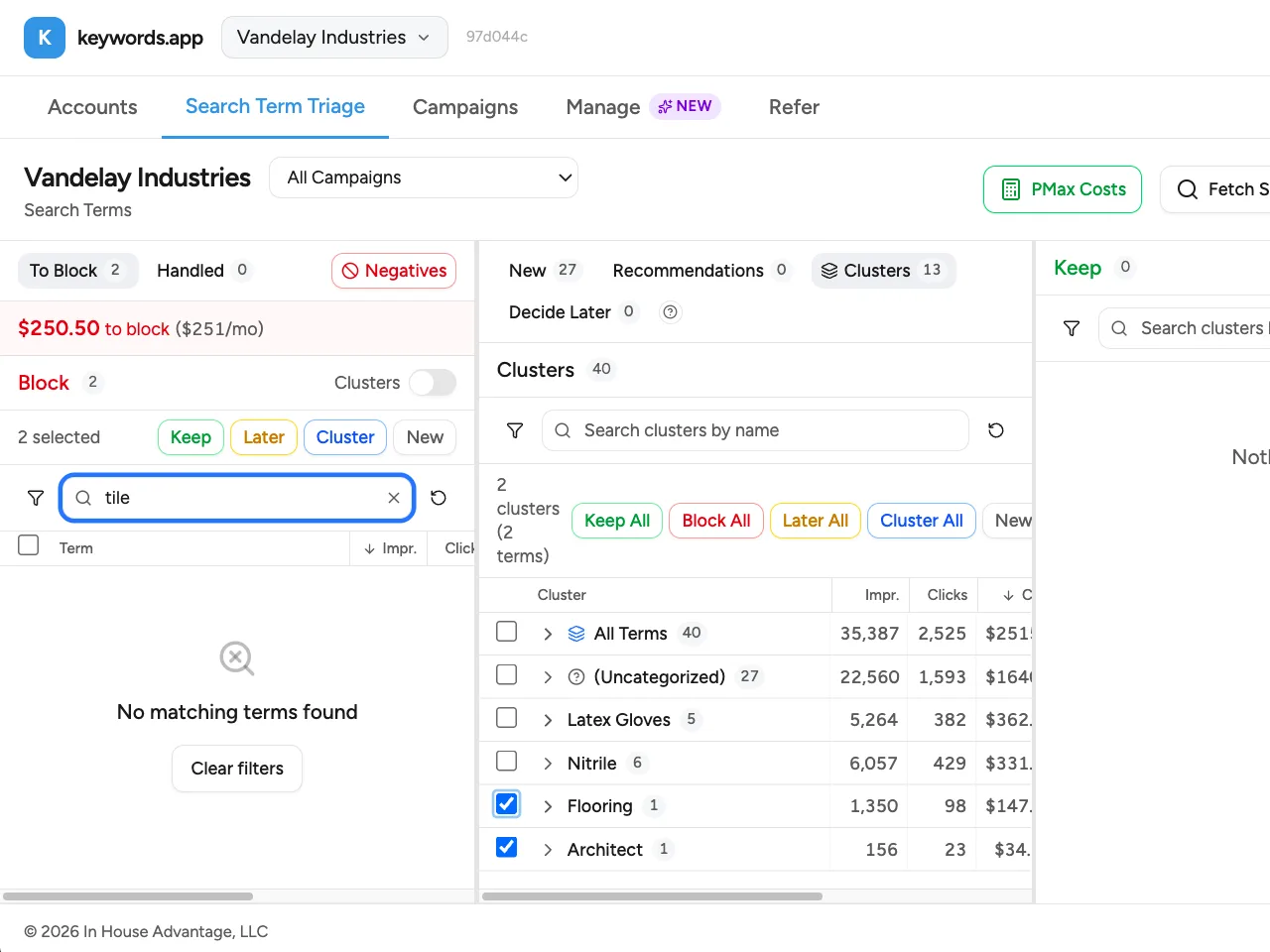Click the Block All button
The height and width of the screenshot is (952, 1270).
(716, 521)
